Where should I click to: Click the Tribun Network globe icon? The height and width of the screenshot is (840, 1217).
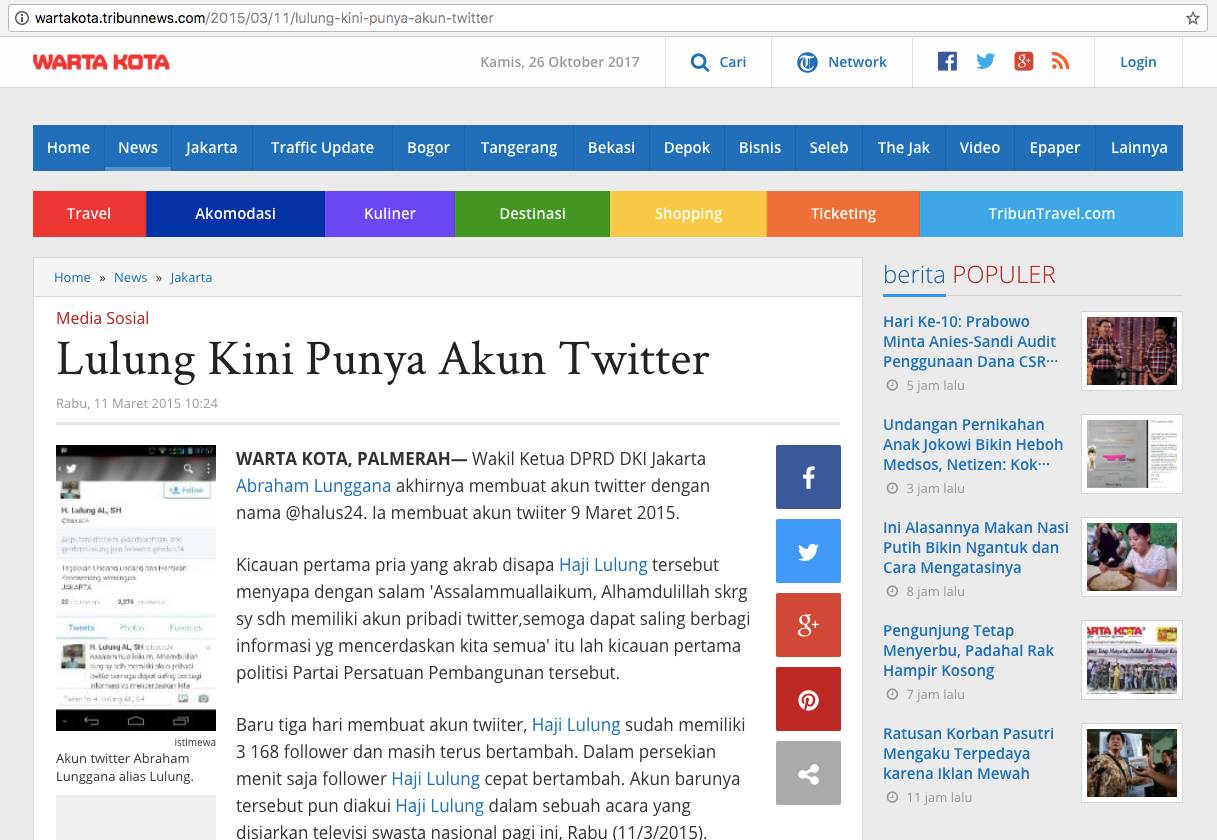[x=807, y=62]
